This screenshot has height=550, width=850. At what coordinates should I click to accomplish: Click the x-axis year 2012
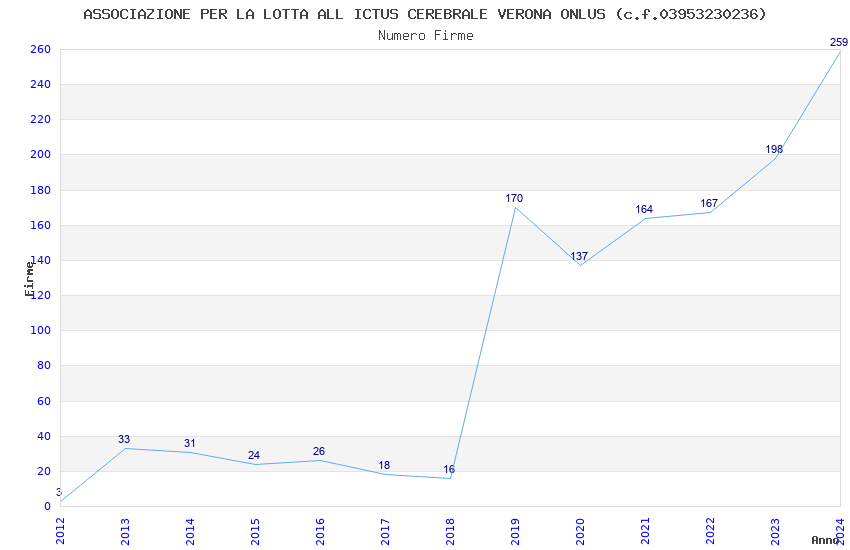(60, 531)
